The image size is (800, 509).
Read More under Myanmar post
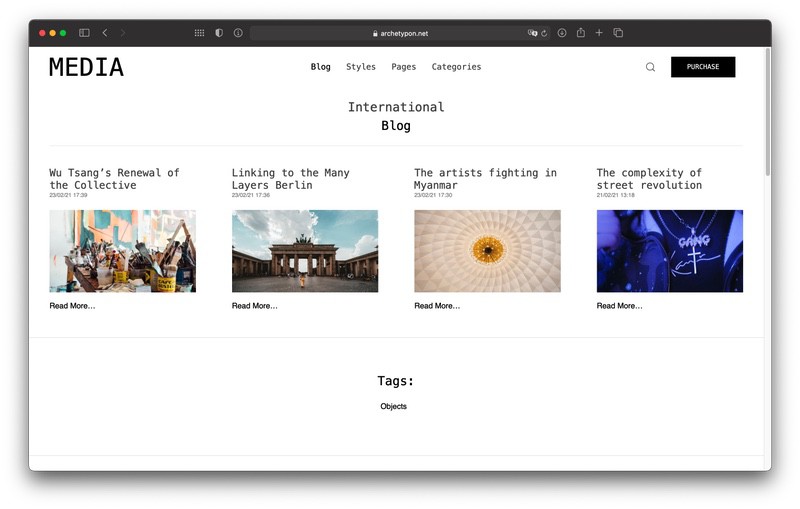tap(437, 306)
